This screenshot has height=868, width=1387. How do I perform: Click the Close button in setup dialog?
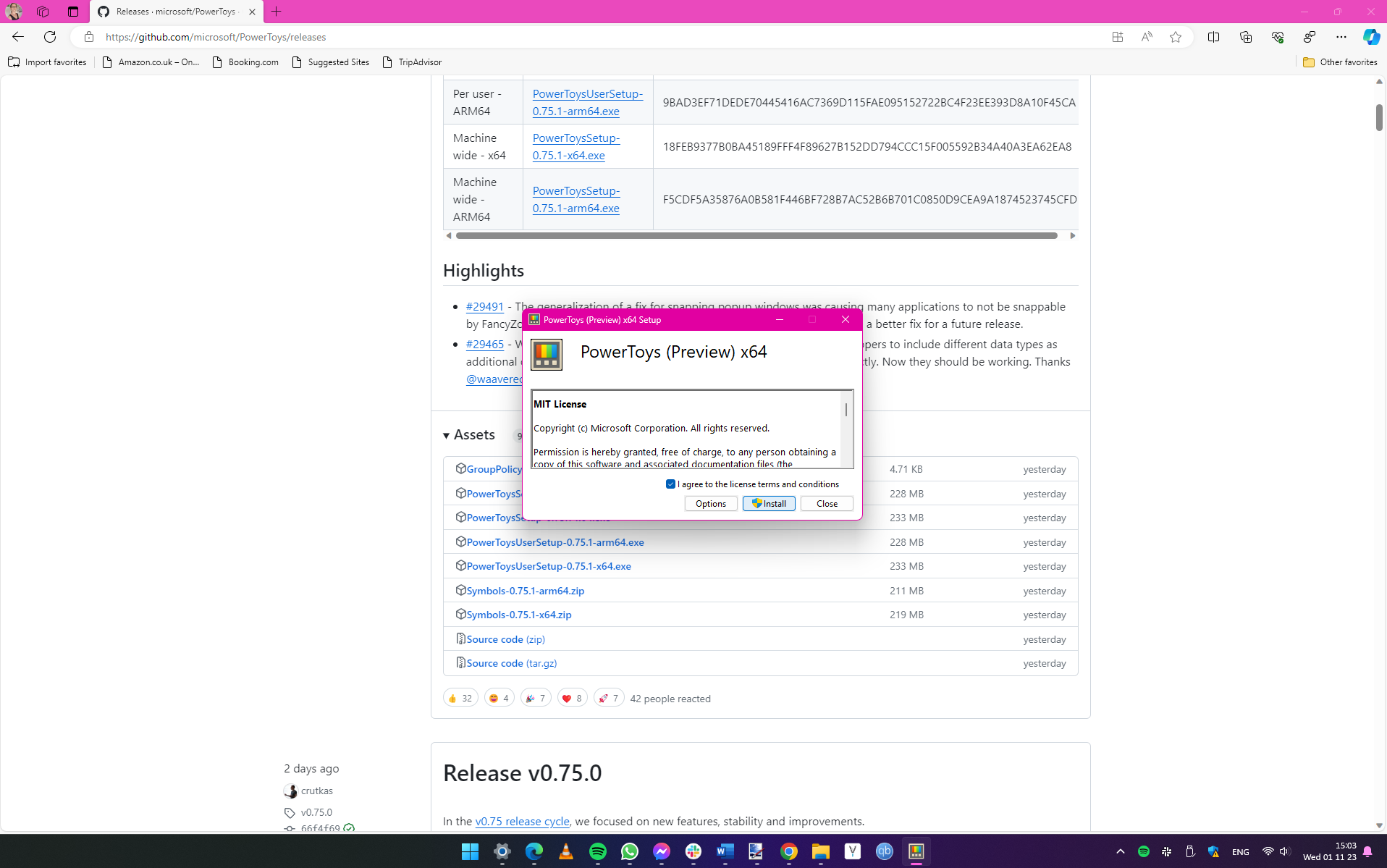coord(827,504)
